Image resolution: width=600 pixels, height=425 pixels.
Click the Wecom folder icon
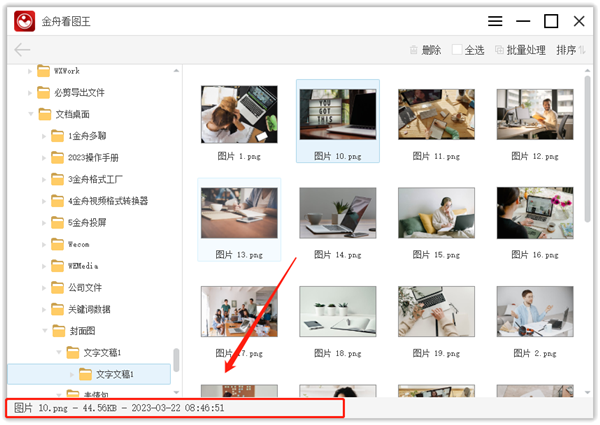pos(57,244)
